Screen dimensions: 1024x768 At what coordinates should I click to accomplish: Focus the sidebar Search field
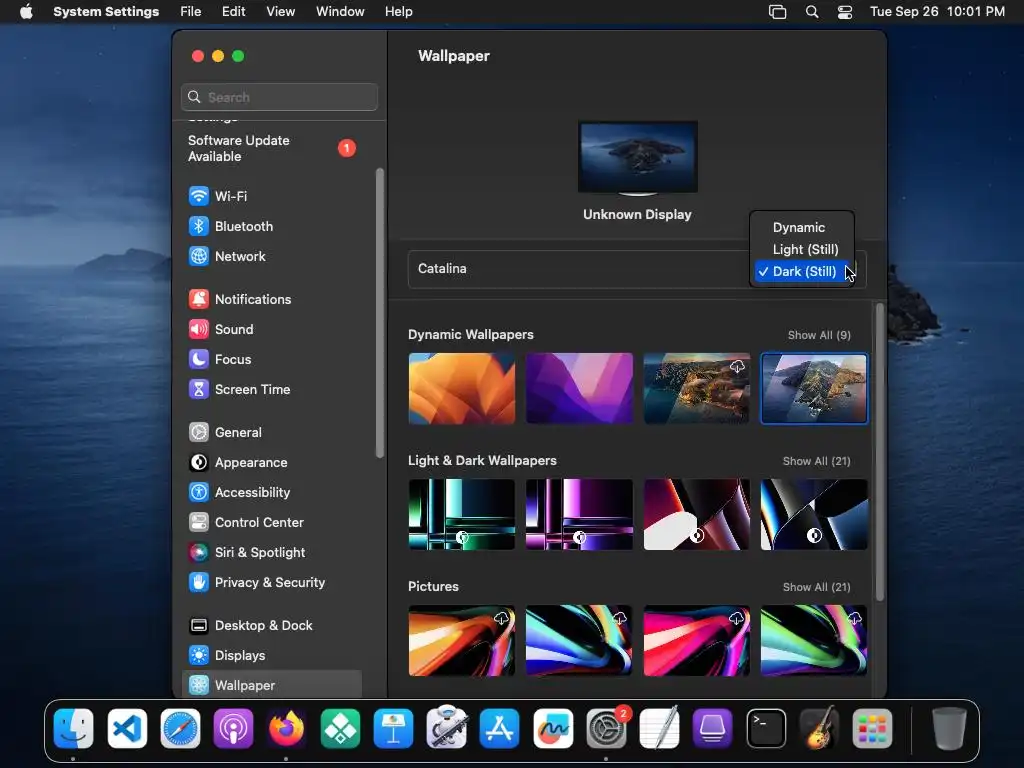(x=280, y=97)
